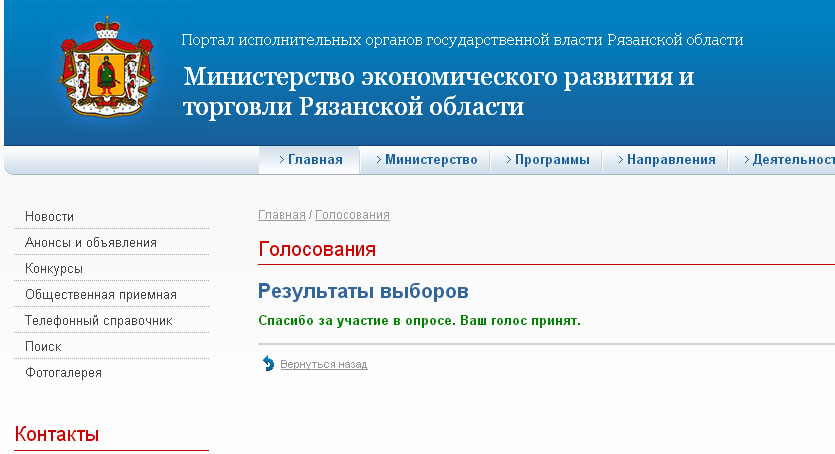Click the green vote accepted message

click(x=420, y=321)
